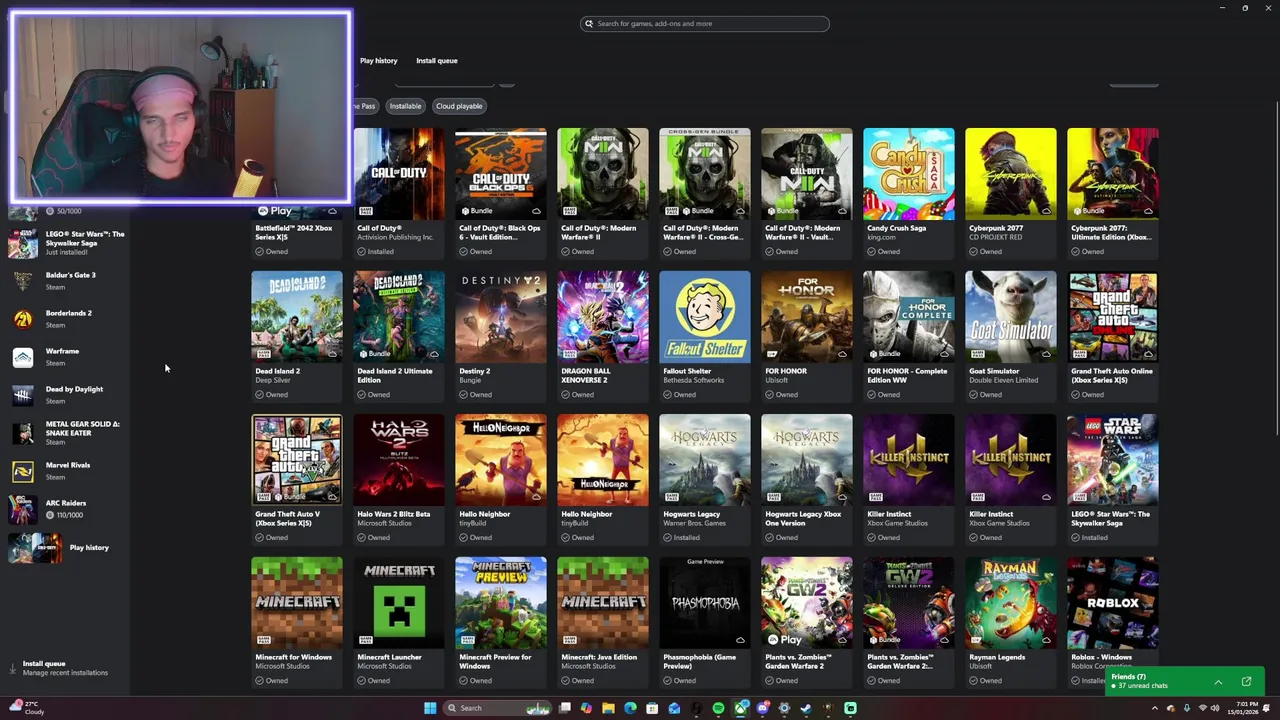The width and height of the screenshot is (1280, 720).
Task: Open Dead by Daylight sidebar icon
Action: pyautogui.click(x=23, y=395)
